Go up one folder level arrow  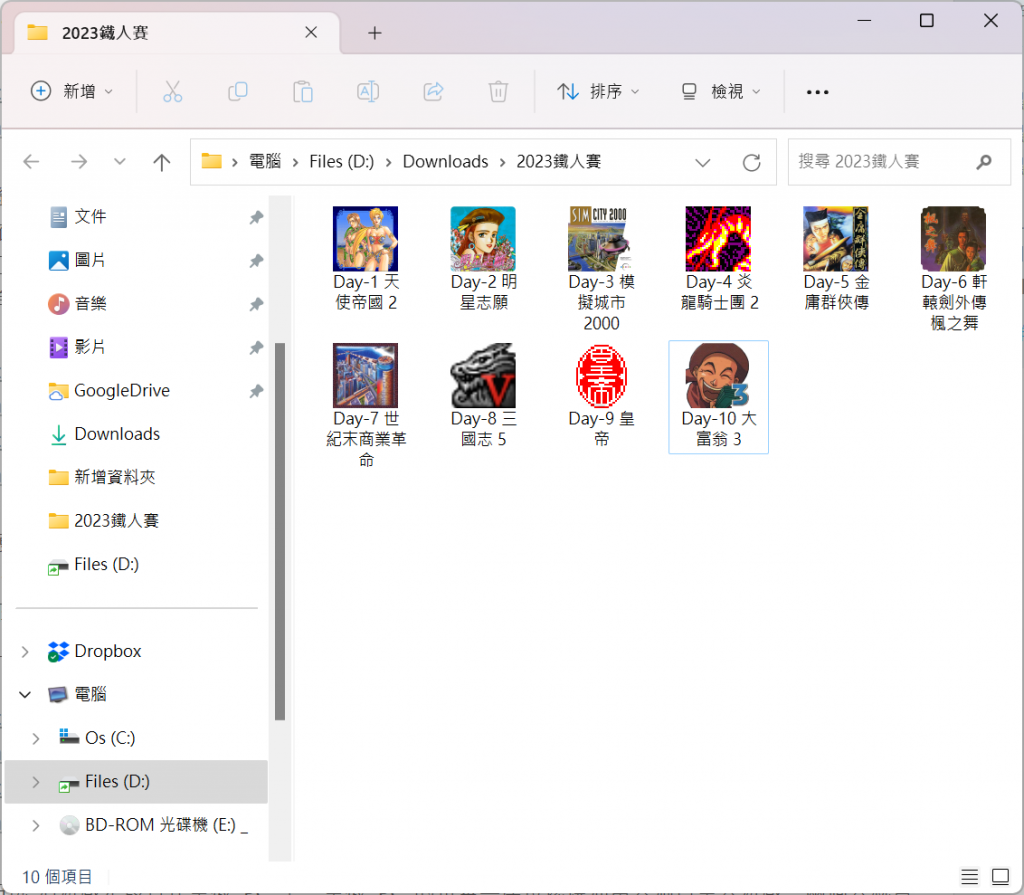pos(161,161)
